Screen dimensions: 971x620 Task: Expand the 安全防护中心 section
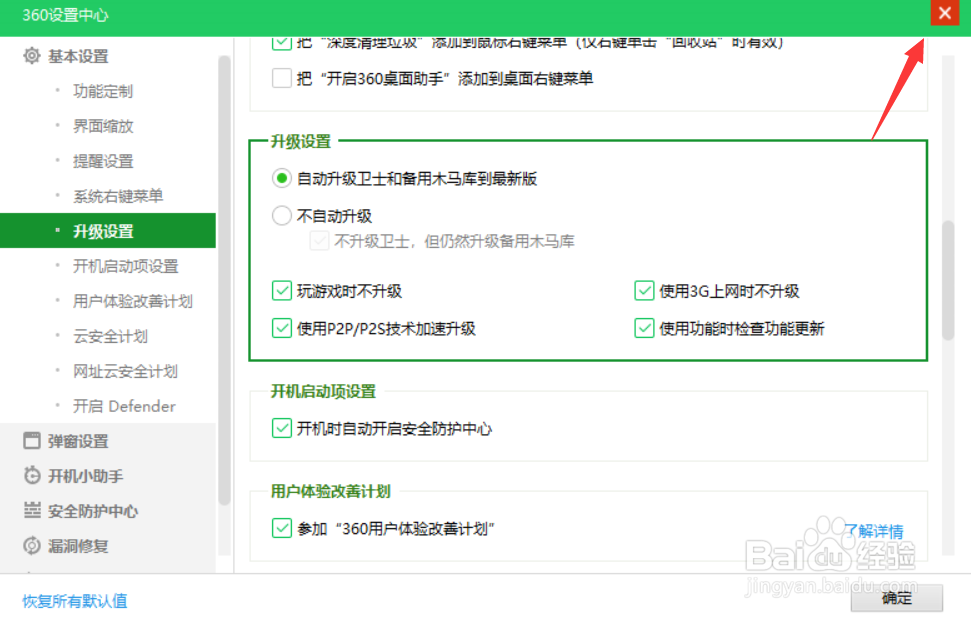[x=93, y=511]
